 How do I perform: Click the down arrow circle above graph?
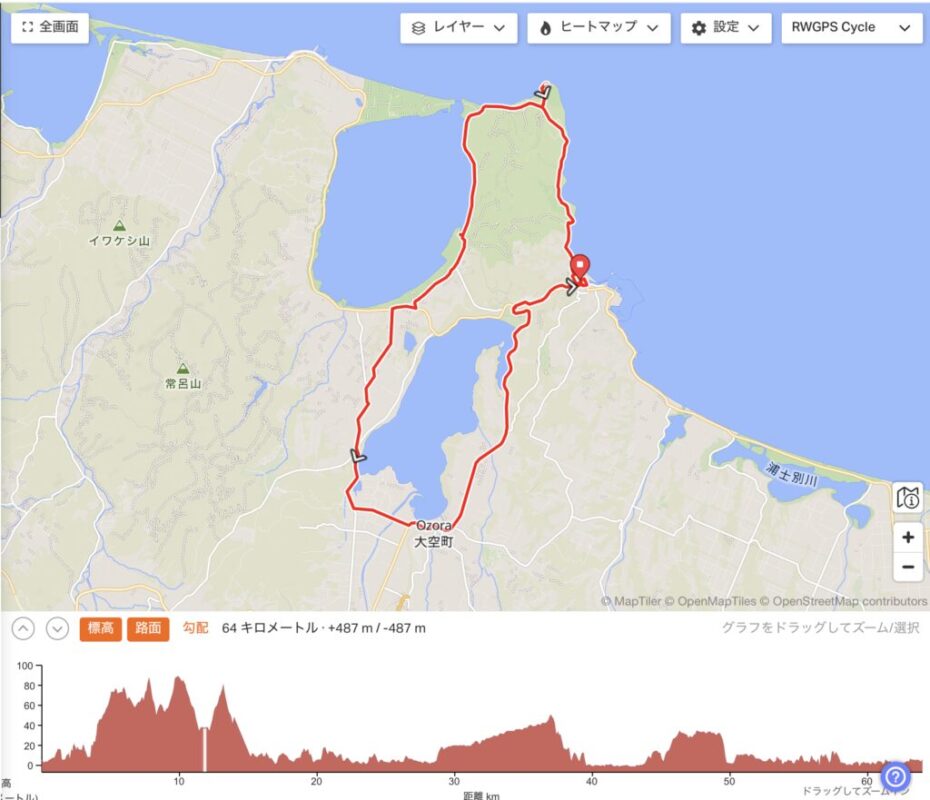pos(58,629)
